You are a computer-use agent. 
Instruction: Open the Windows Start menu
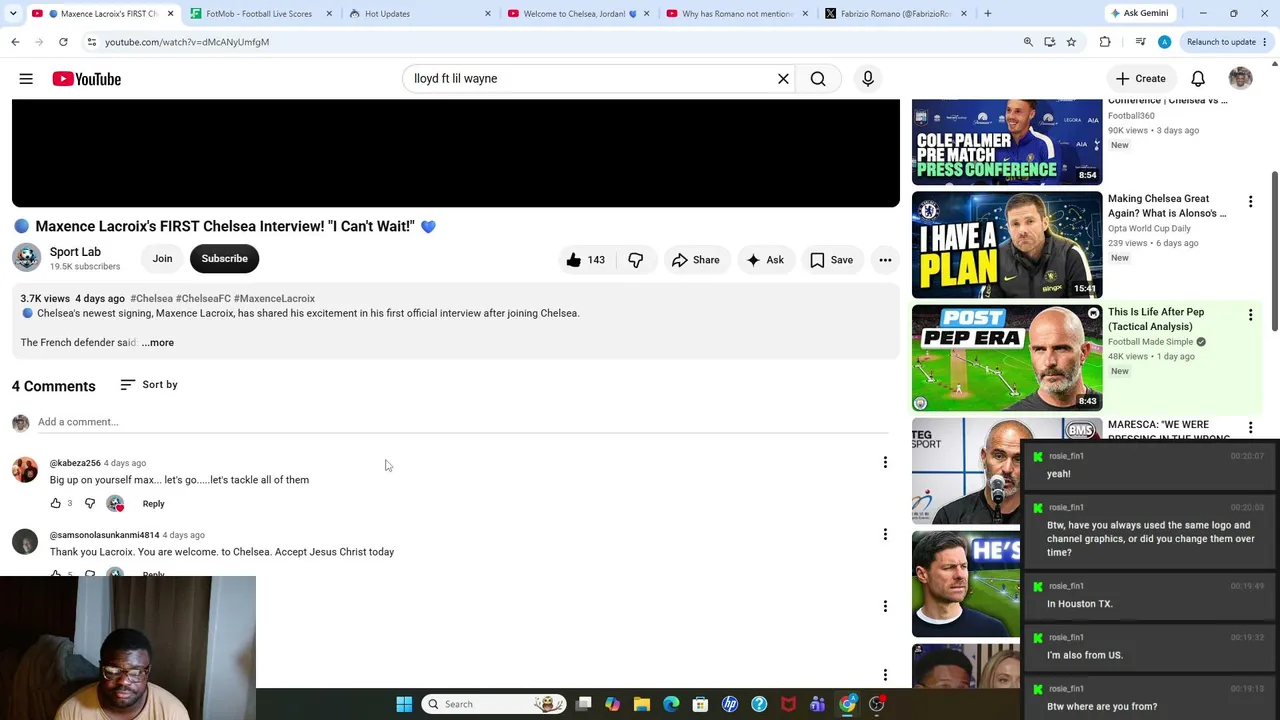(404, 704)
